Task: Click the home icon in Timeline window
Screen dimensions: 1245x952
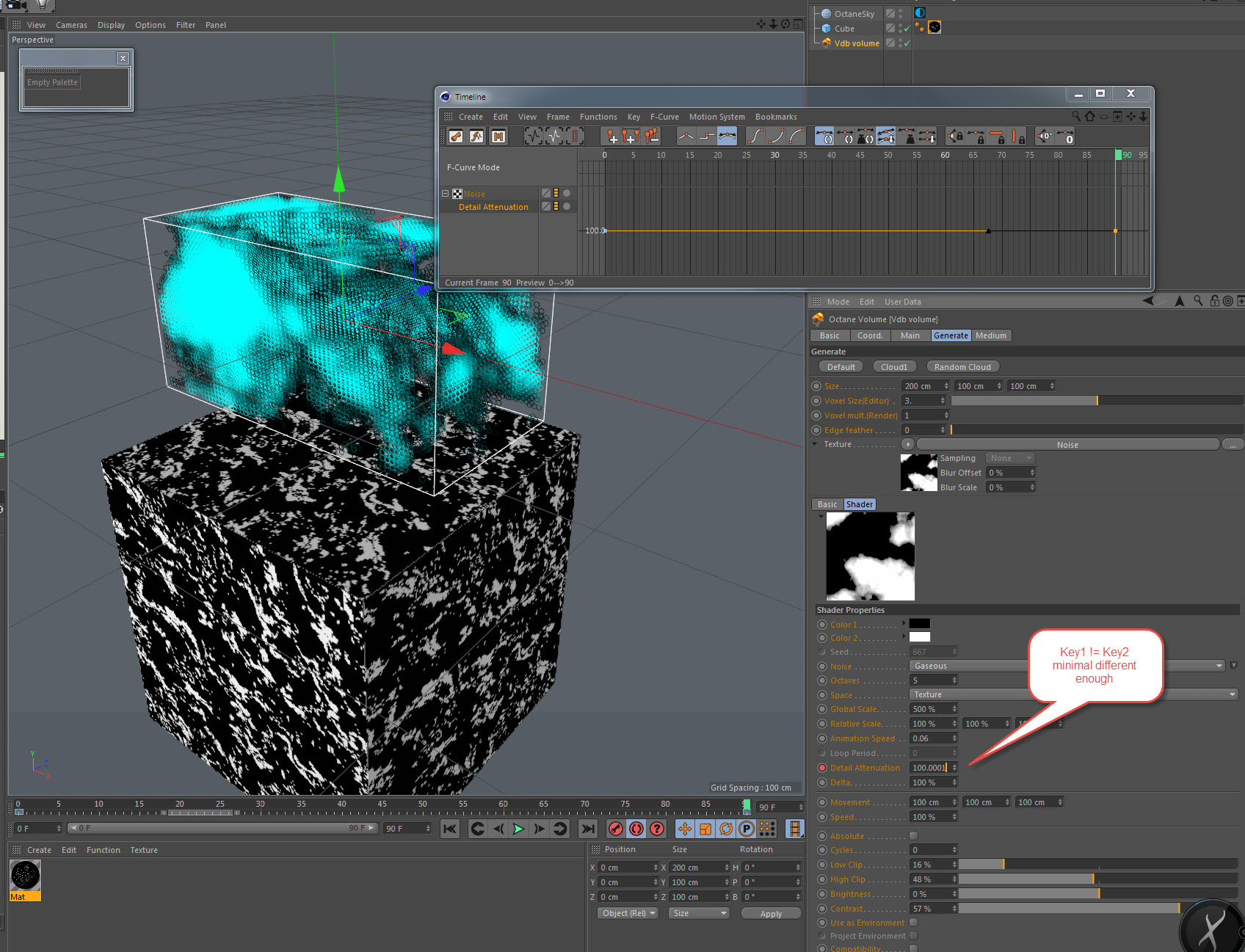Action: (x=1089, y=116)
